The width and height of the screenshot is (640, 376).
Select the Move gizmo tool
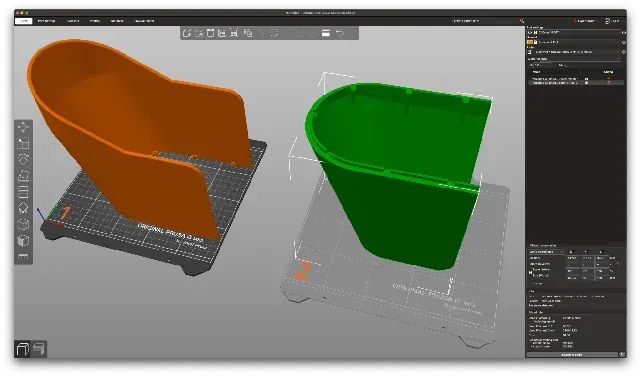[x=24, y=127]
